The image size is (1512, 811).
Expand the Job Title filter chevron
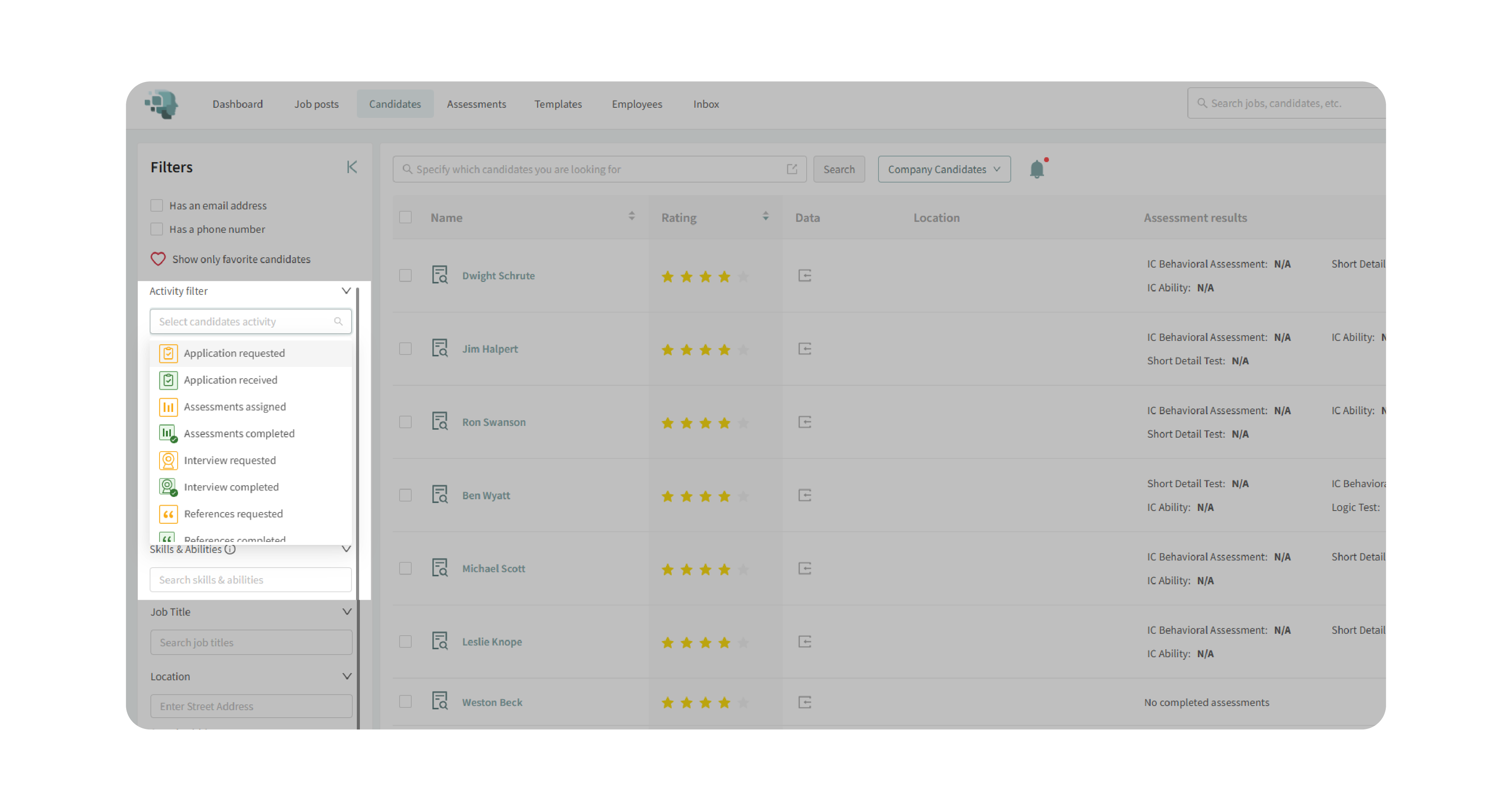pyautogui.click(x=347, y=611)
